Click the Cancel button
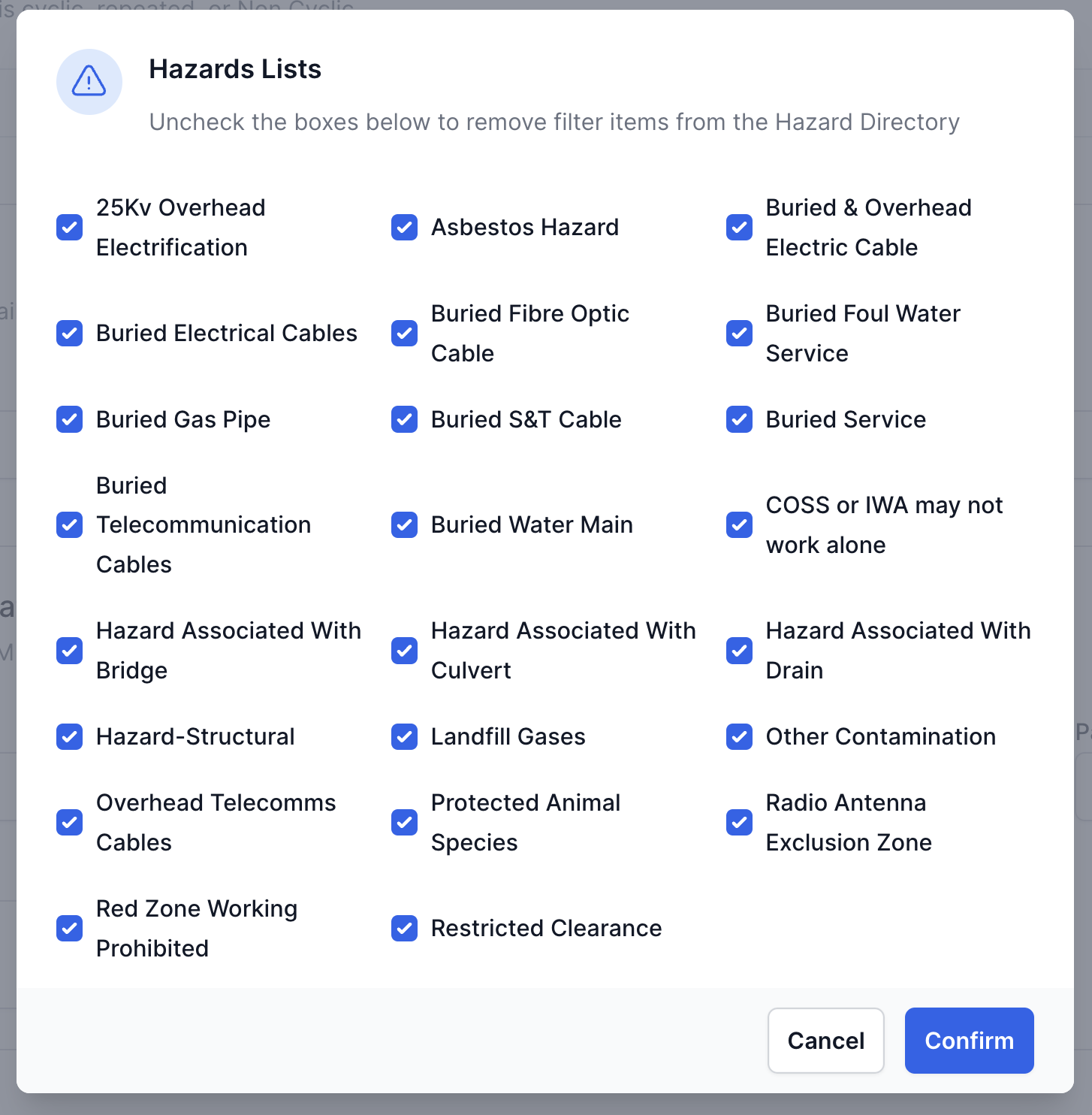 825,1041
